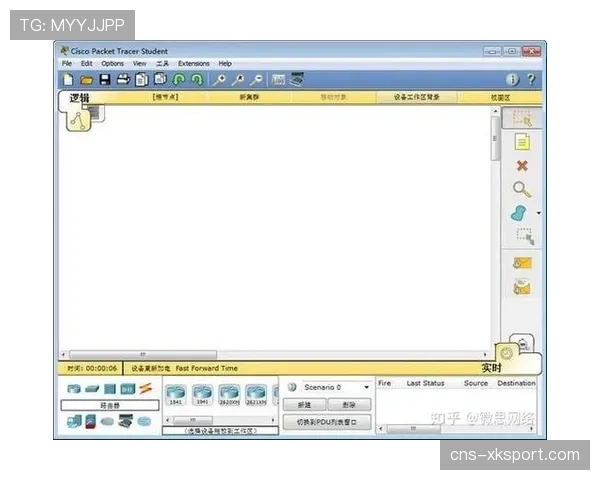600x480 pixels.
Task: Pick the 2621XM router model
Action: click(x=256, y=395)
